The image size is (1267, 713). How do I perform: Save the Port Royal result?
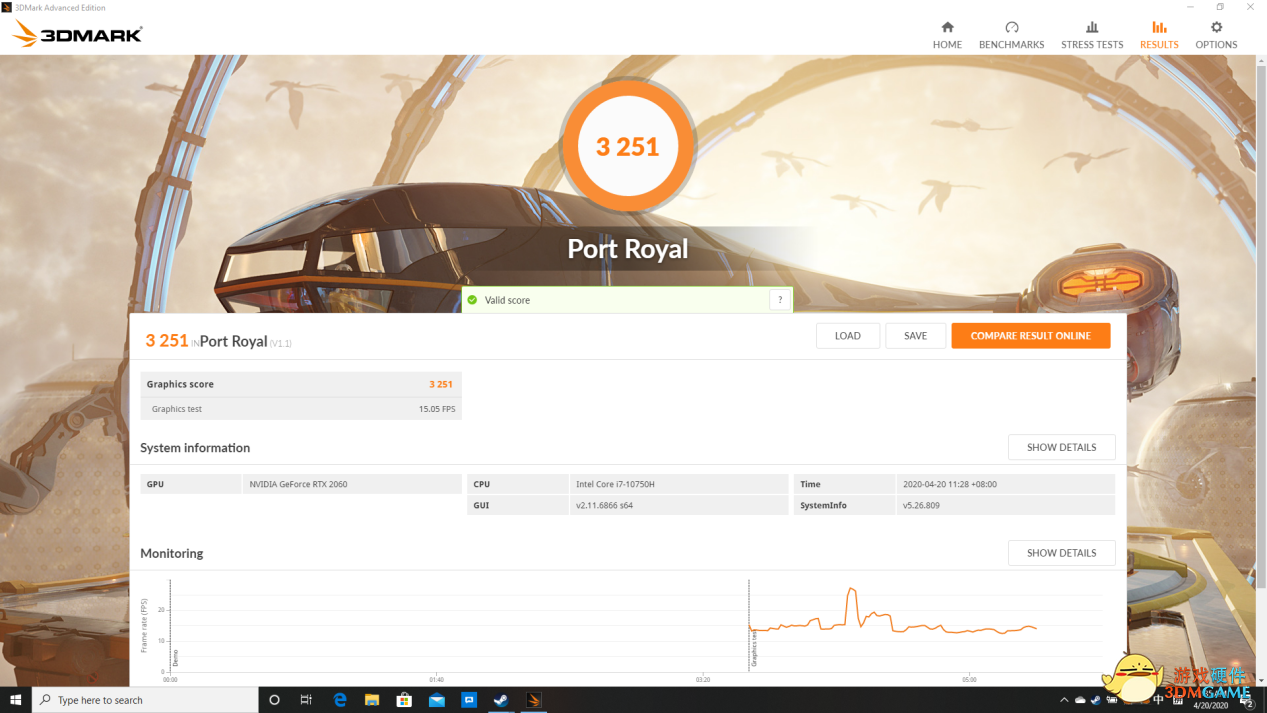click(x=915, y=336)
